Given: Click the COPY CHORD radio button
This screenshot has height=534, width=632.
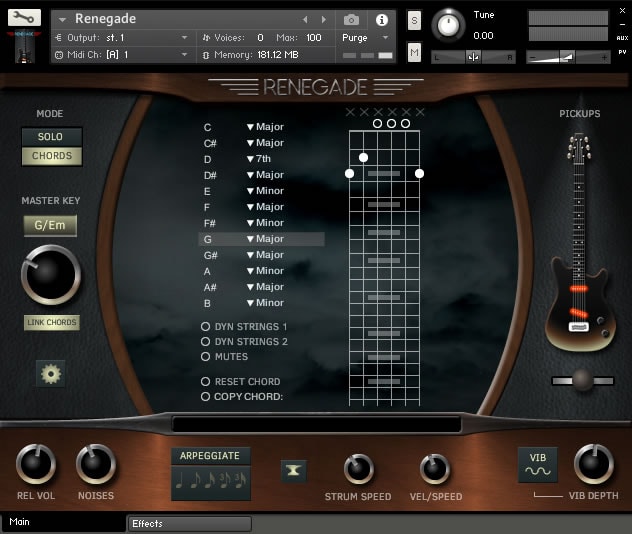Looking at the screenshot, I should click(205, 397).
